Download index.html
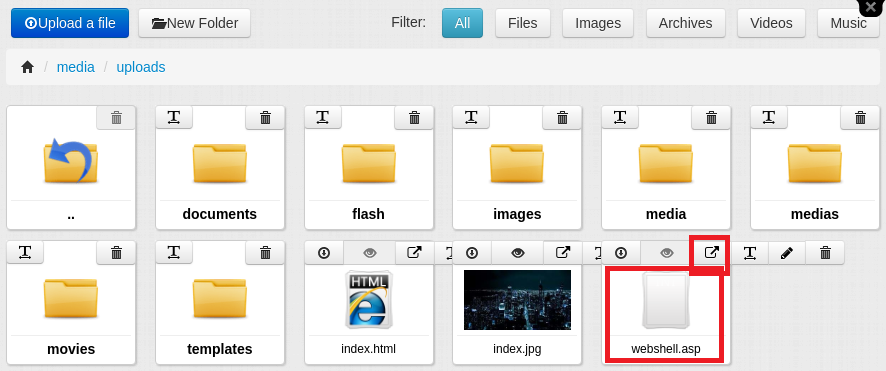Image resolution: width=886 pixels, height=371 pixels. click(324, 253)
